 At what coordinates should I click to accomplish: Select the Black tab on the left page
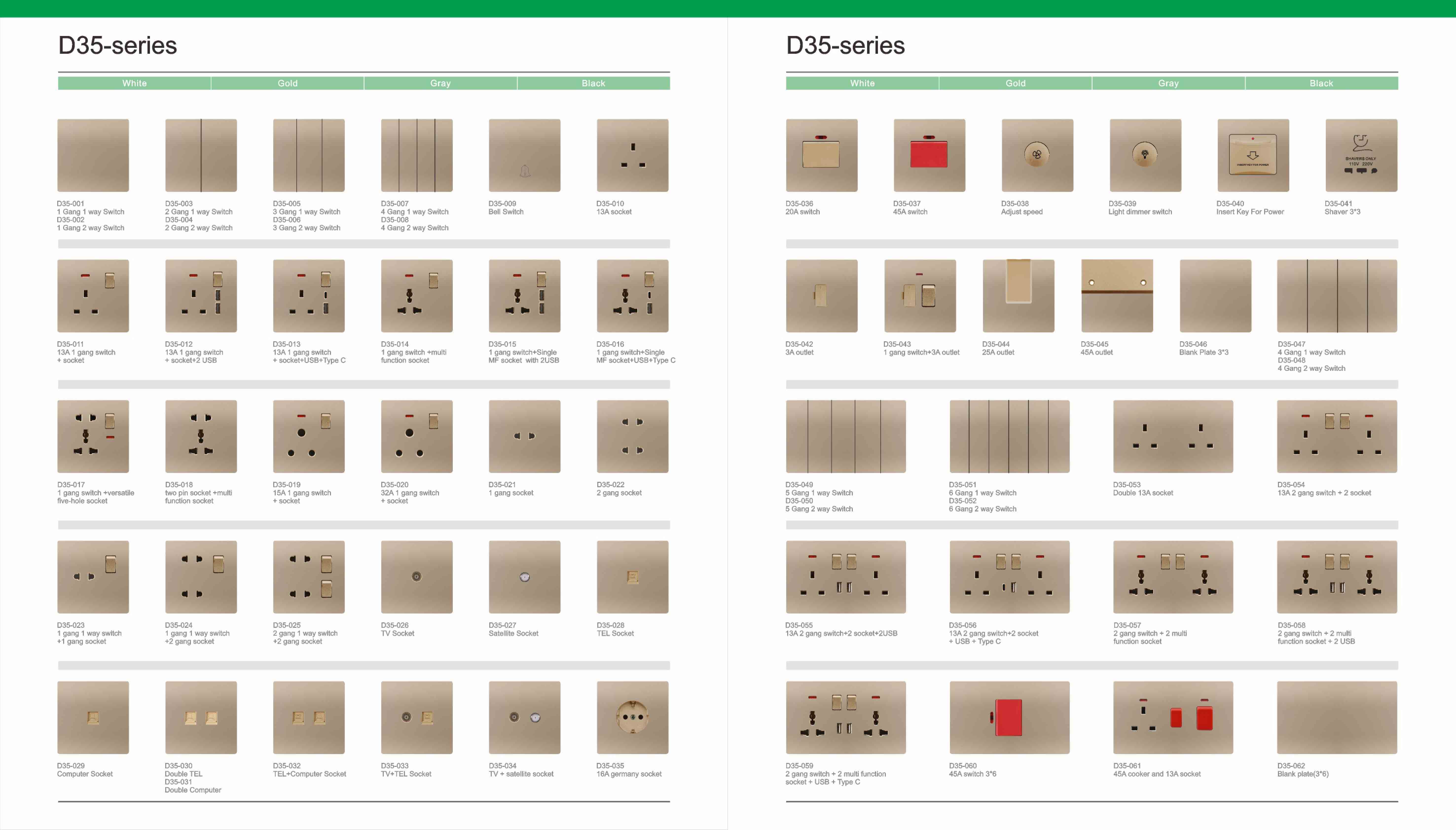pyautogui.click(x=593, y=83)
